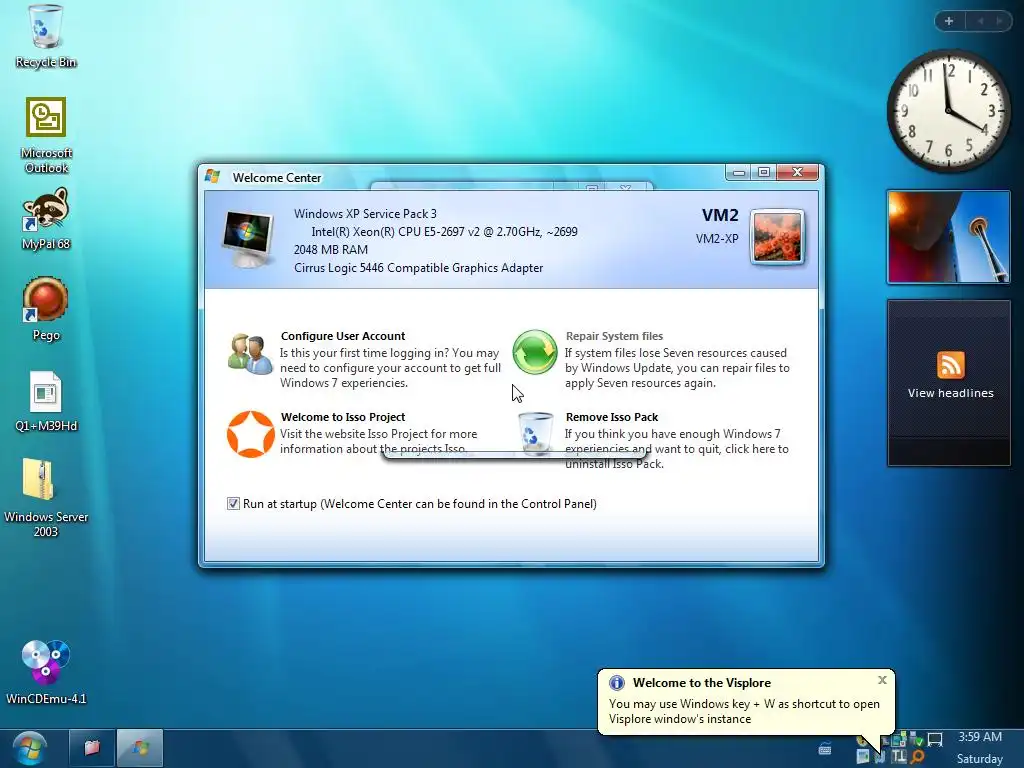The width and height of the screenshot is (1024, 768).
Task: Click the Saturday day label in the taskbar
Action: point(980,759)
